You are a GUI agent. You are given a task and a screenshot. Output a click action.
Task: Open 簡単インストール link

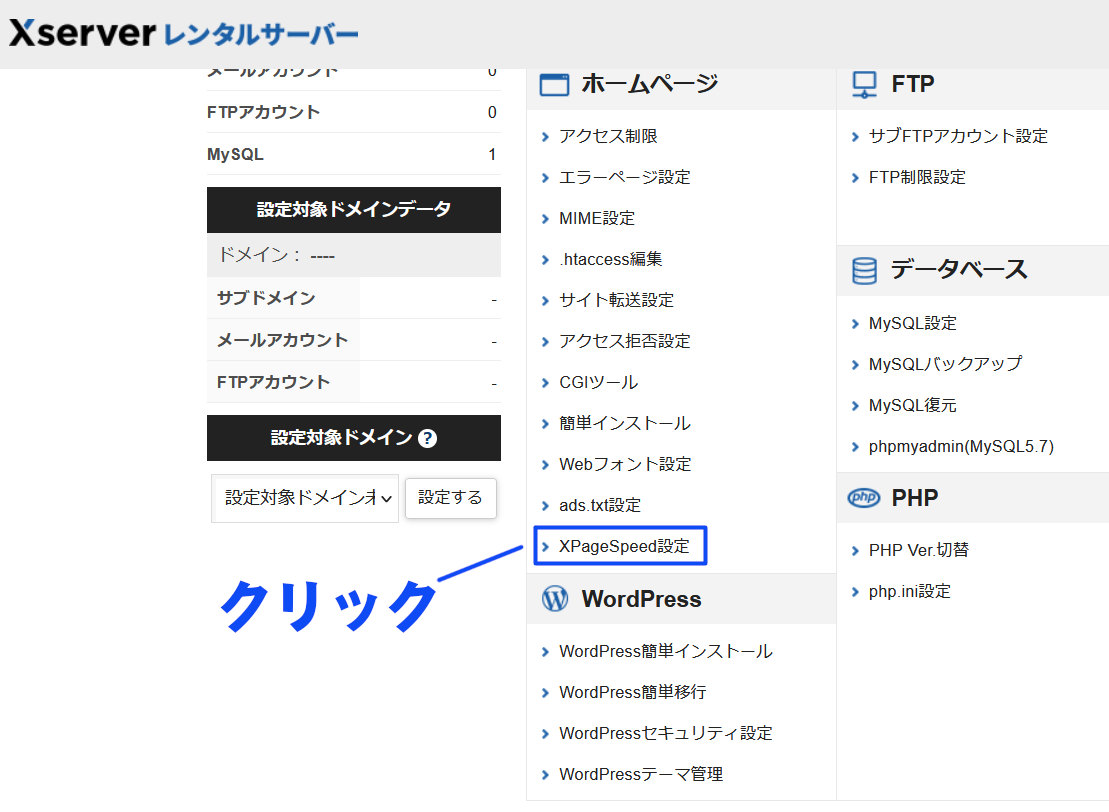625,423
